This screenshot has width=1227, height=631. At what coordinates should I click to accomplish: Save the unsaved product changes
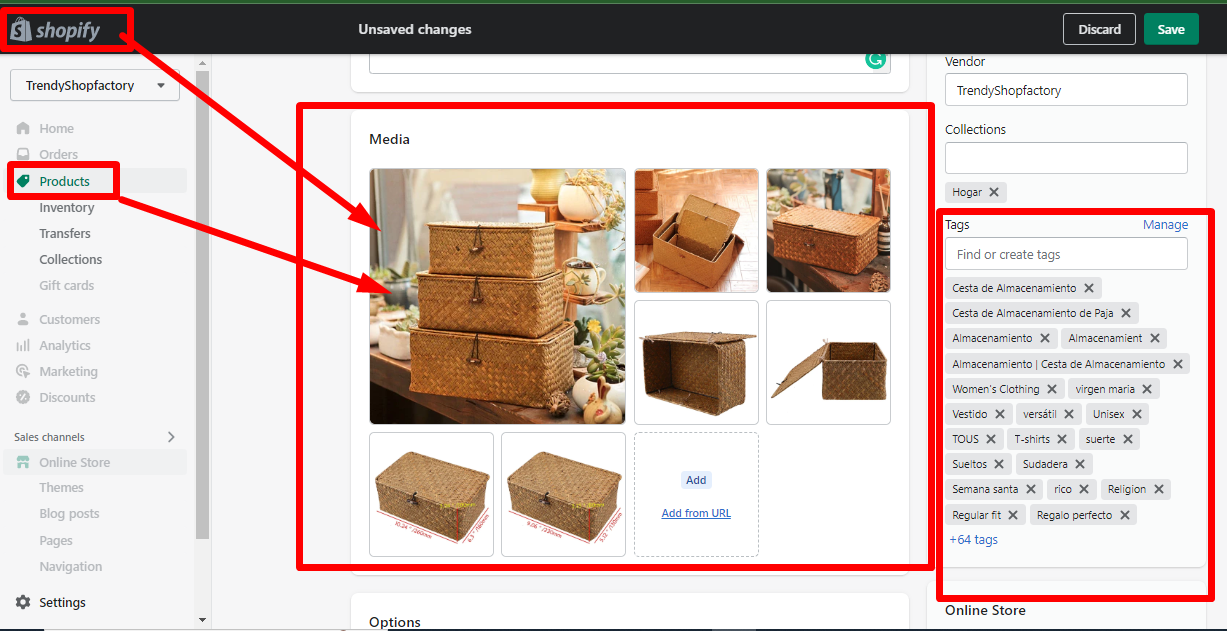tap(1171, 29)
